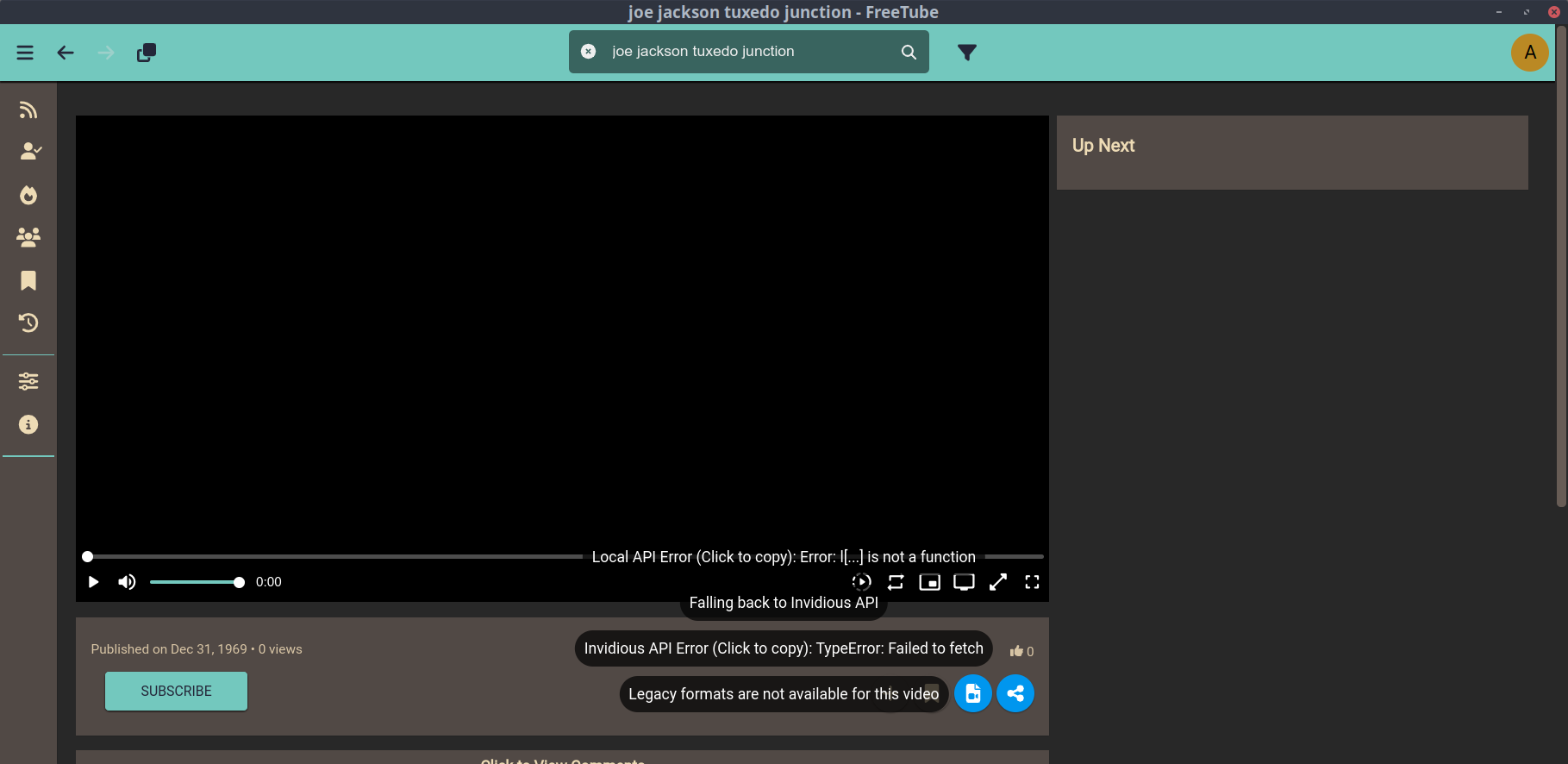This screenshot has width=1568, height=764.
Task: Open a new FreeTube window
Action: pyautogui.click(x=147, y=53)
